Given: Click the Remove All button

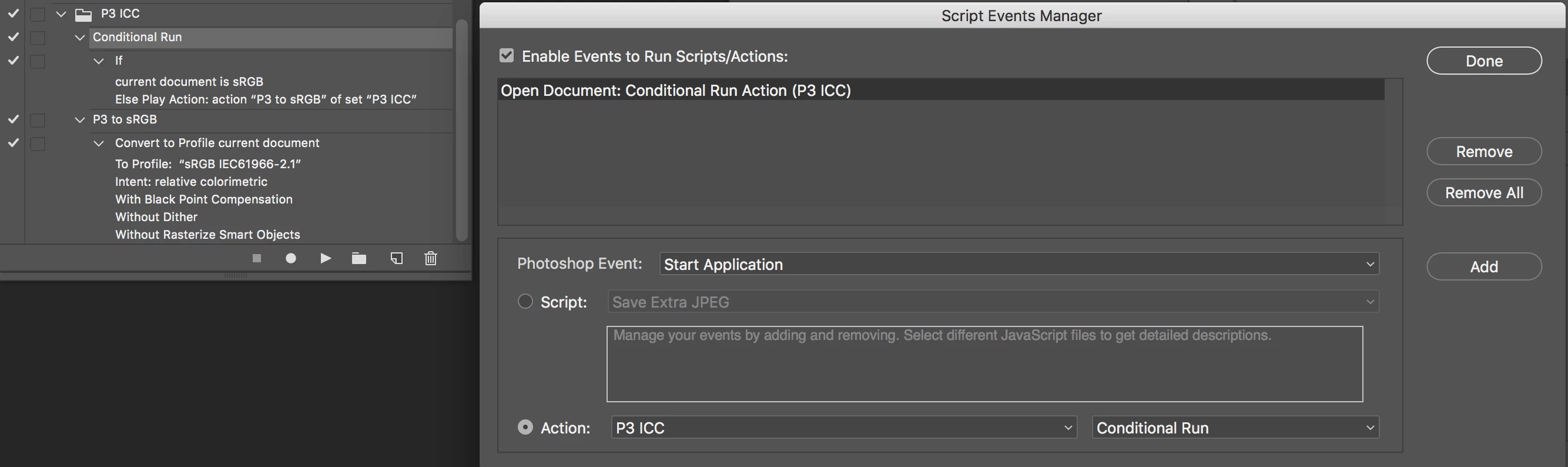Looking at the screenshot, I should pos(1483,193).
